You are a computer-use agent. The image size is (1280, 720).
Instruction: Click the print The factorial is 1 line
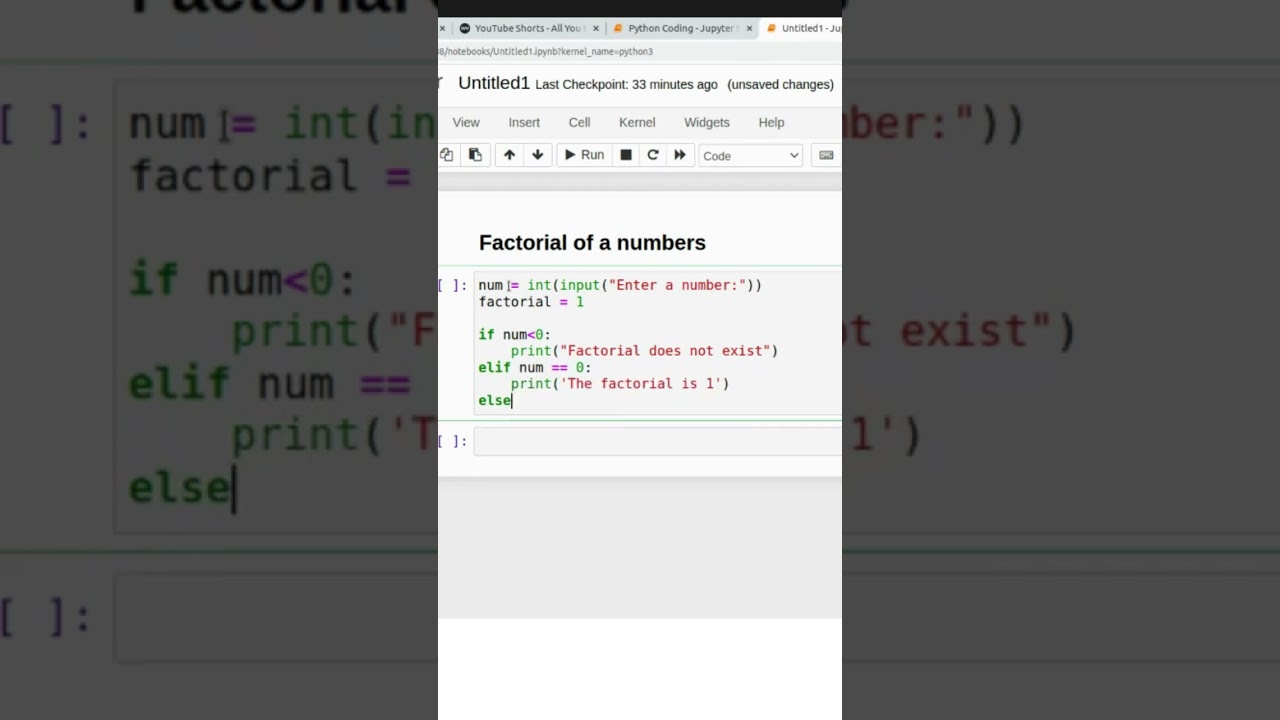[x=620, y=384]
